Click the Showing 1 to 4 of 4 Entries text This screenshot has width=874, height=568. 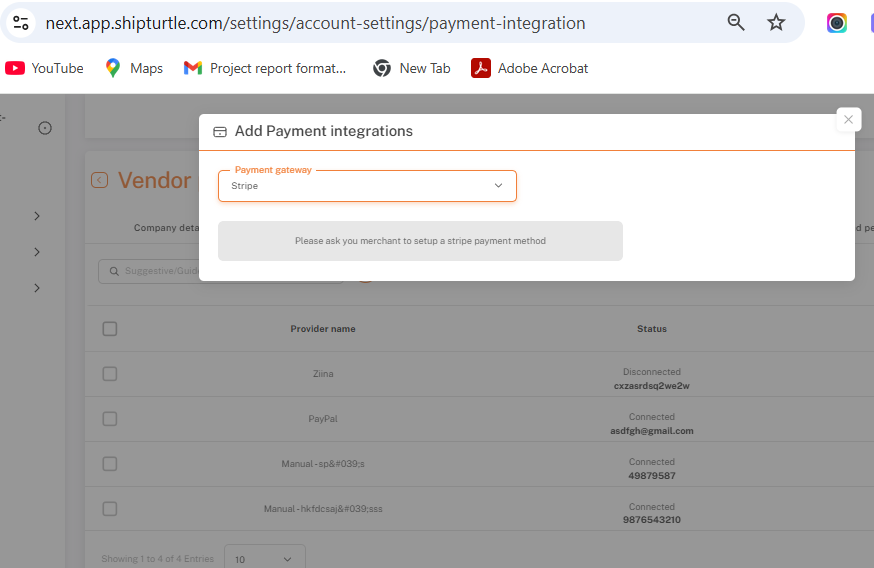[158, 559]
